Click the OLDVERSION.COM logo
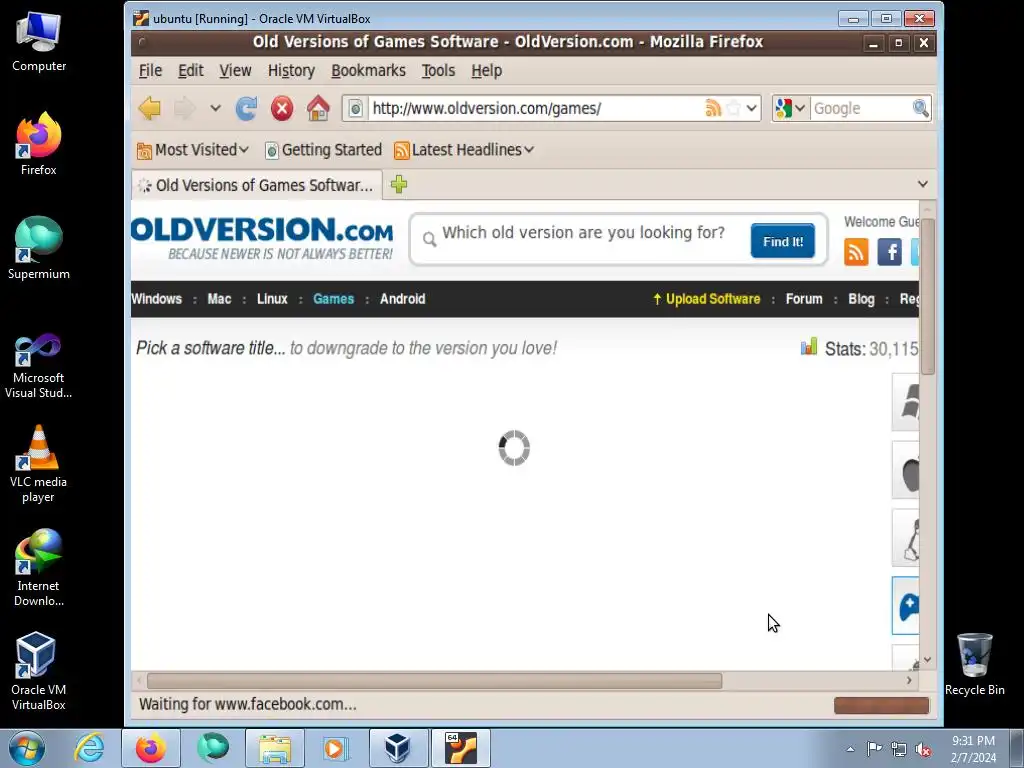 coord(262,238)
